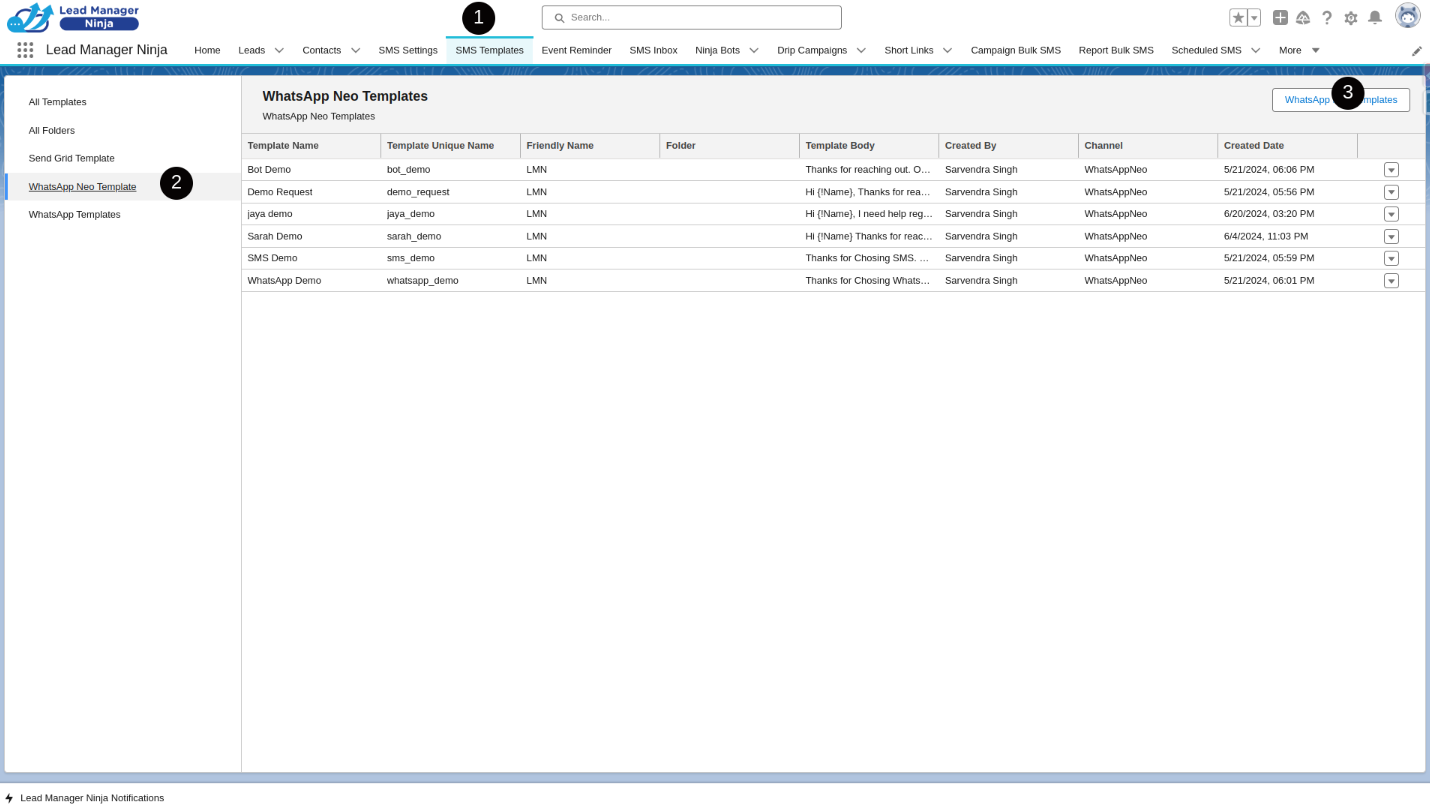Sort by the Created Date column header

[1288, 146]
